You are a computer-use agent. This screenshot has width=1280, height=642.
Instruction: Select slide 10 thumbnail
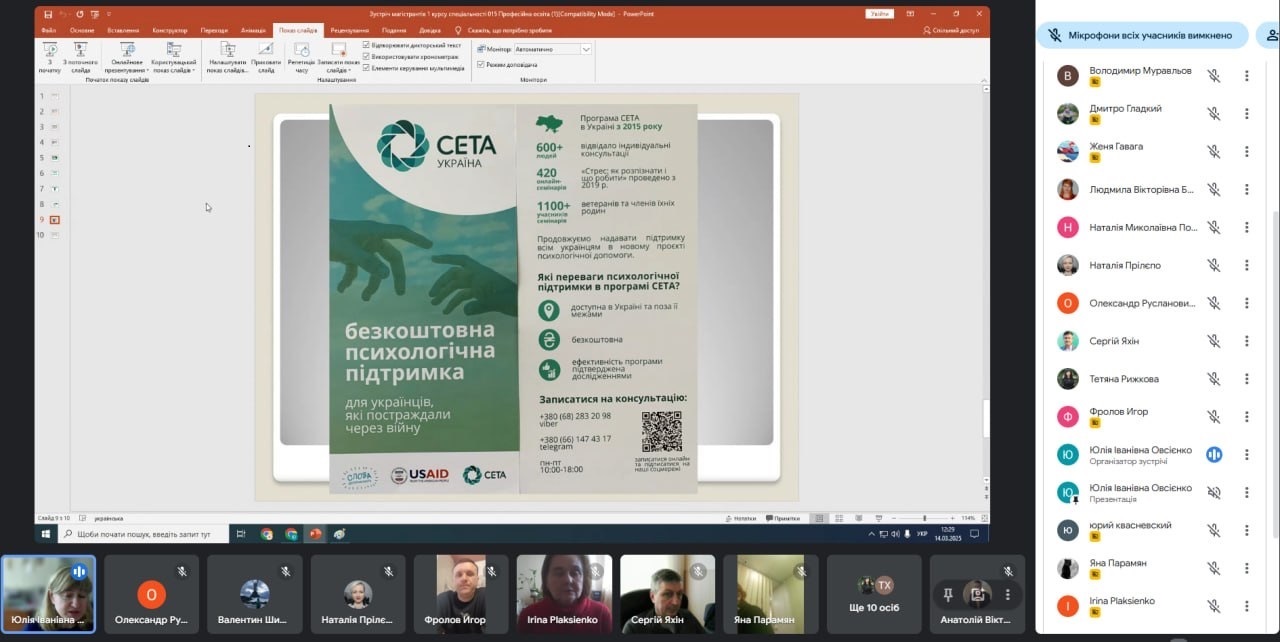pyautogui.click(x=54, y=235)
